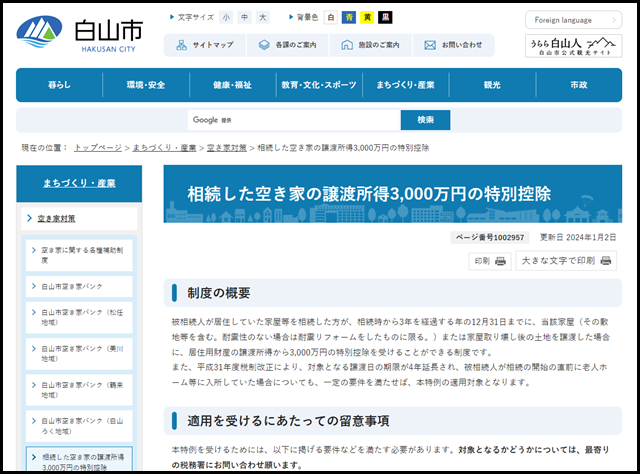Click arrow beside 空き家に関する各種補助制度

(x=34, y=250)
